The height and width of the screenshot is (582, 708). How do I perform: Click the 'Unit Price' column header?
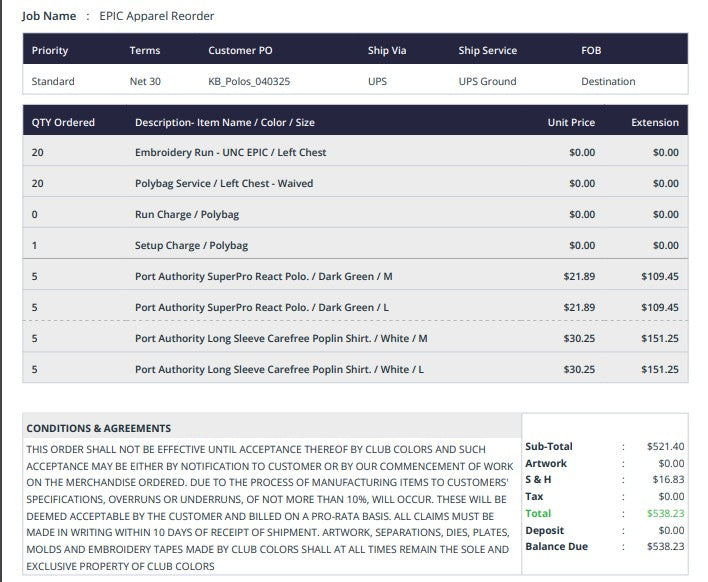(571, 122)
